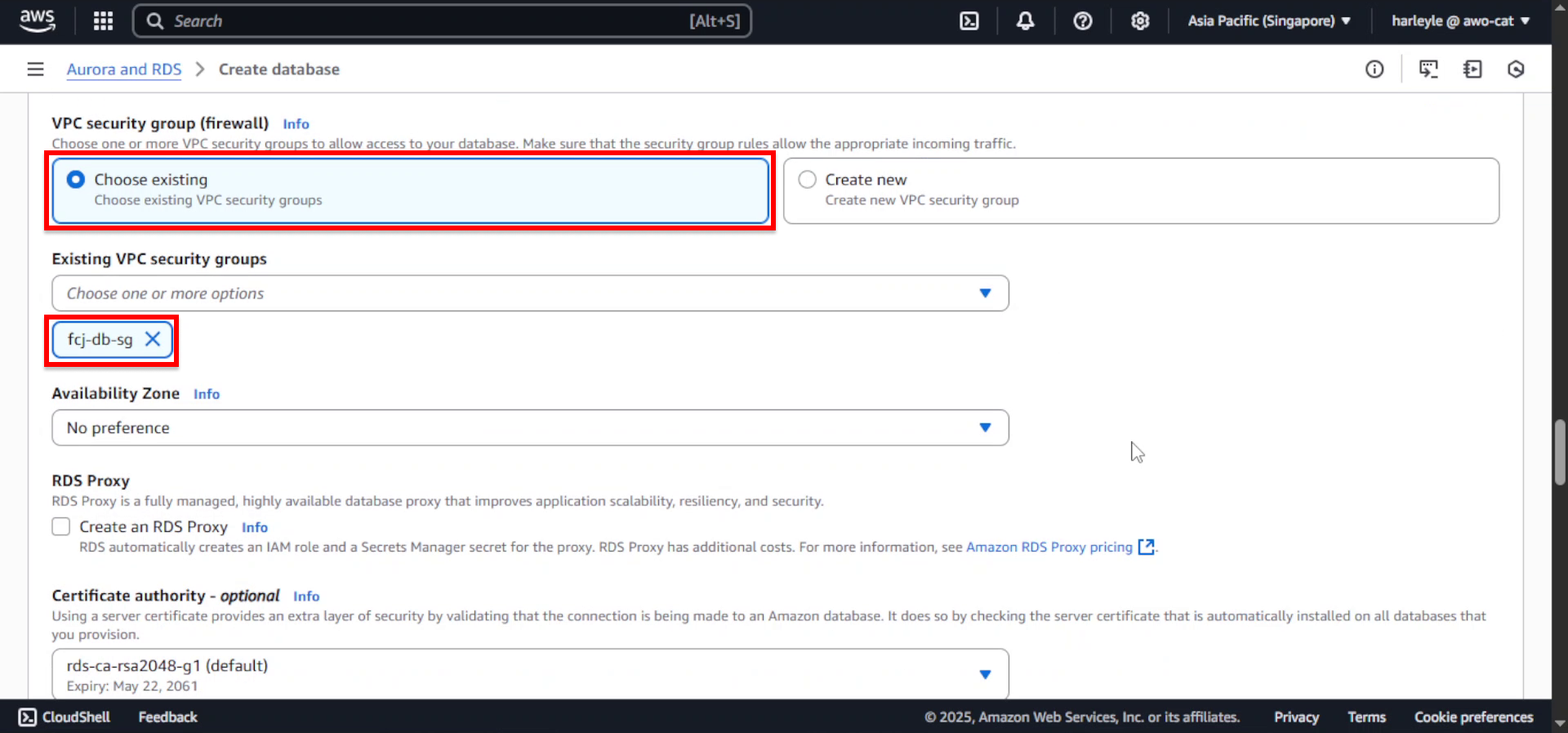
Task: Click the CloudShell footer label
Action: click(x=76, y=717)
